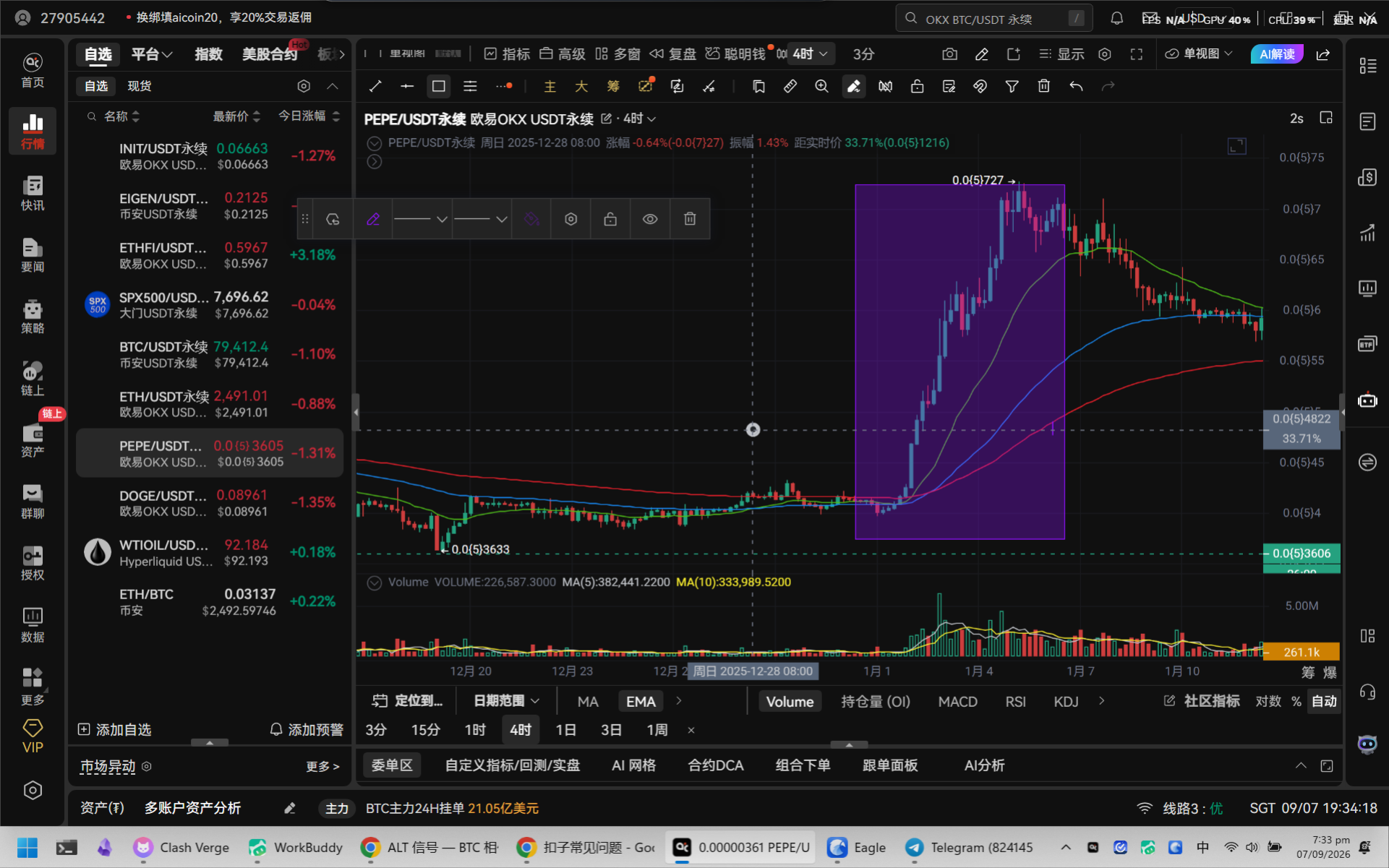Expand the 4时 timeframe dropdown

(810, 54)
